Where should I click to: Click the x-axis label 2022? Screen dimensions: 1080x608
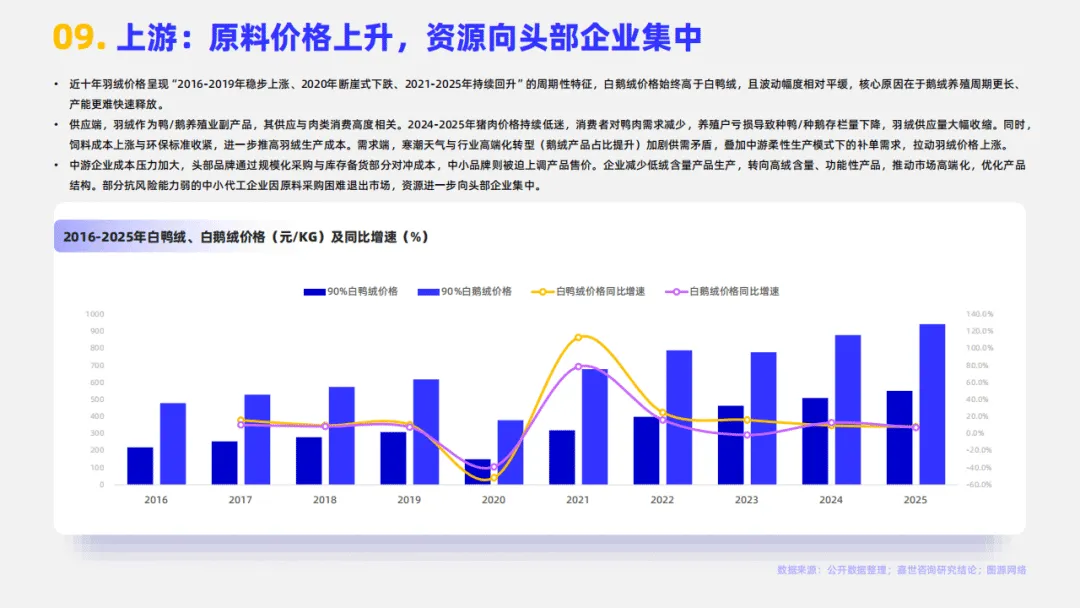[x=662, y=500]
